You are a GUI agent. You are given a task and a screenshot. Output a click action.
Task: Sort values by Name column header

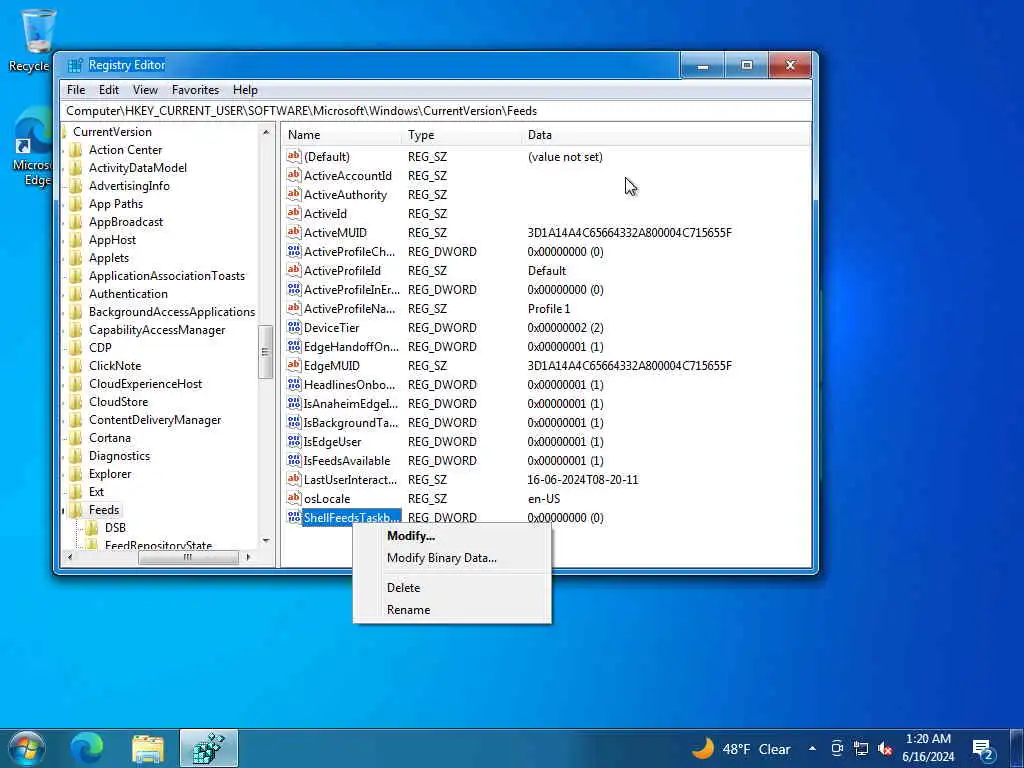[x=342, y=135]
